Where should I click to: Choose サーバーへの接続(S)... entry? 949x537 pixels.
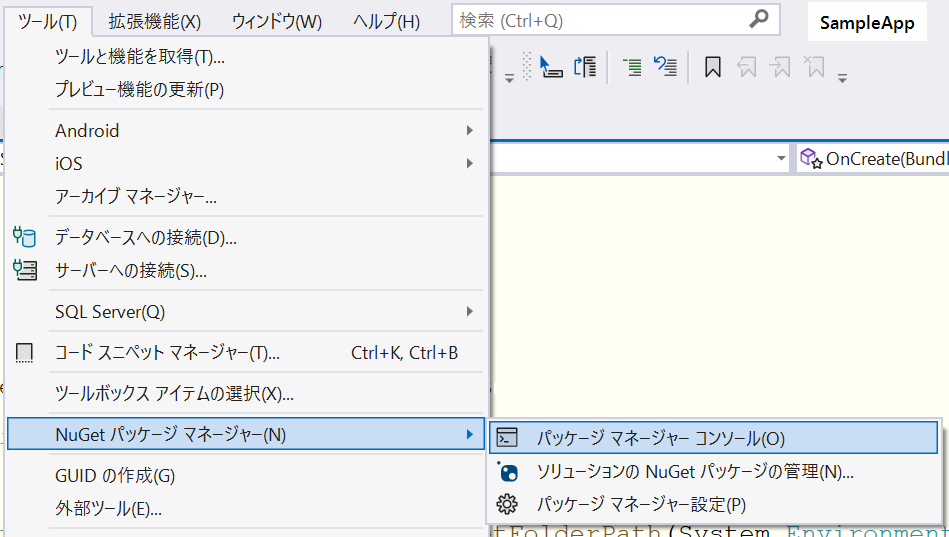[x=245, y=269]
